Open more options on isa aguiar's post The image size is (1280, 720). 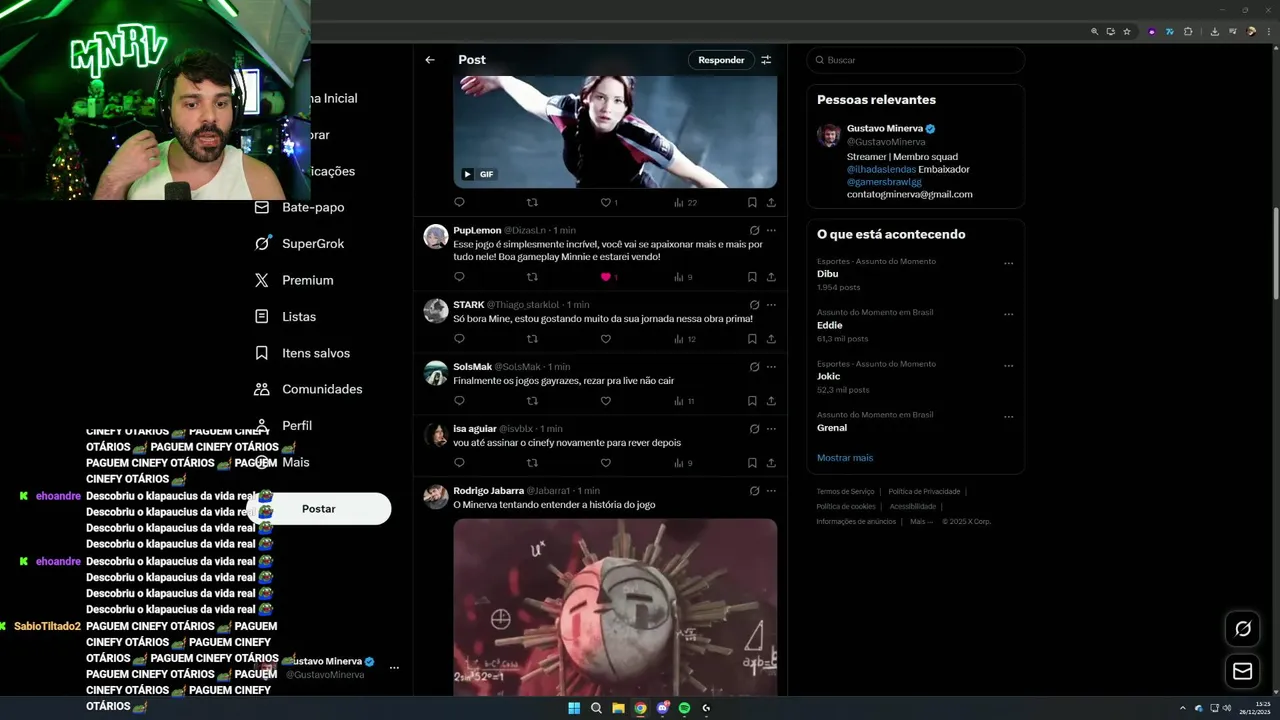tap(771, 429)
